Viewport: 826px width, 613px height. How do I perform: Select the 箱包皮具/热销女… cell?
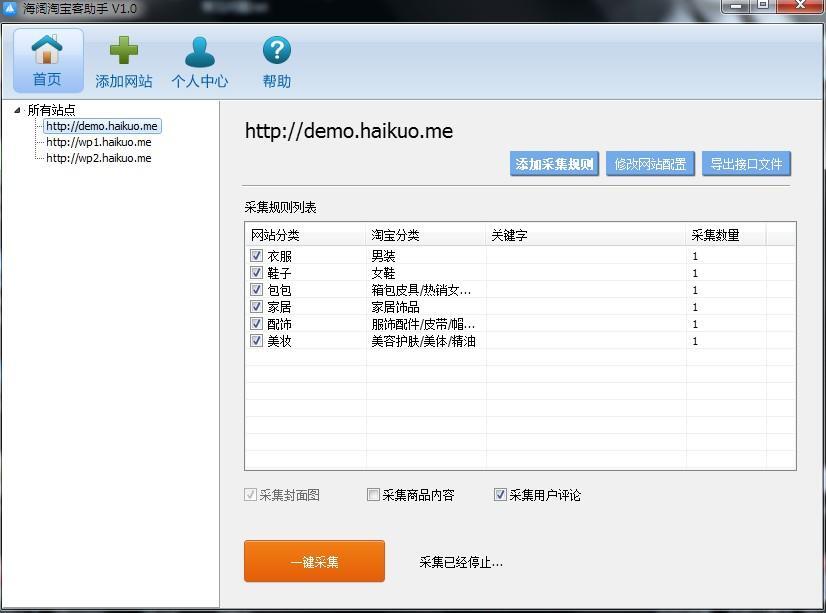[x=421, y=290]
